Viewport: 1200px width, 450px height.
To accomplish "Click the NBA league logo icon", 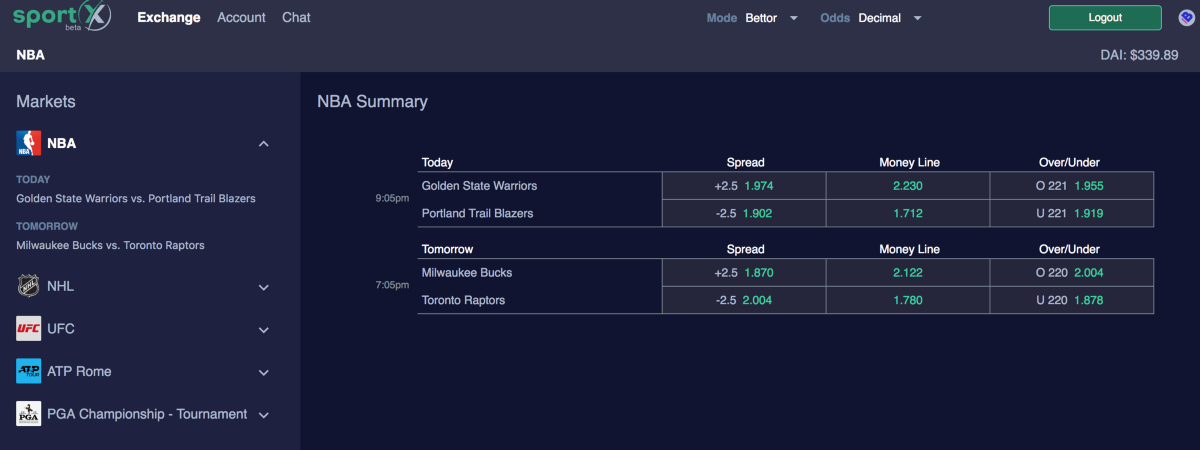I will click(29, 143).
